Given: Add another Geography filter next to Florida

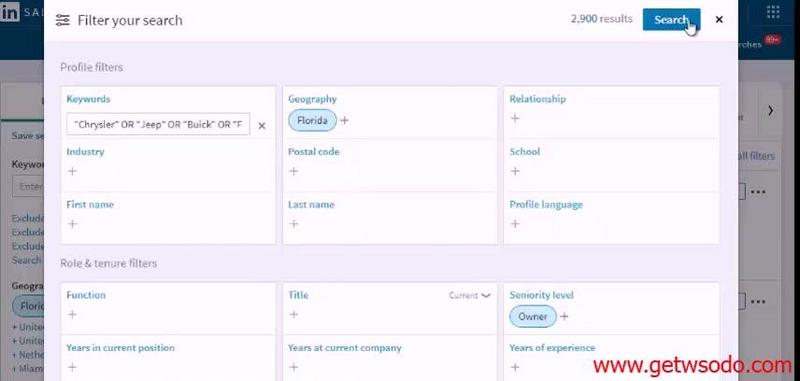Looking at the screenshot, I should tap(344, 120).
